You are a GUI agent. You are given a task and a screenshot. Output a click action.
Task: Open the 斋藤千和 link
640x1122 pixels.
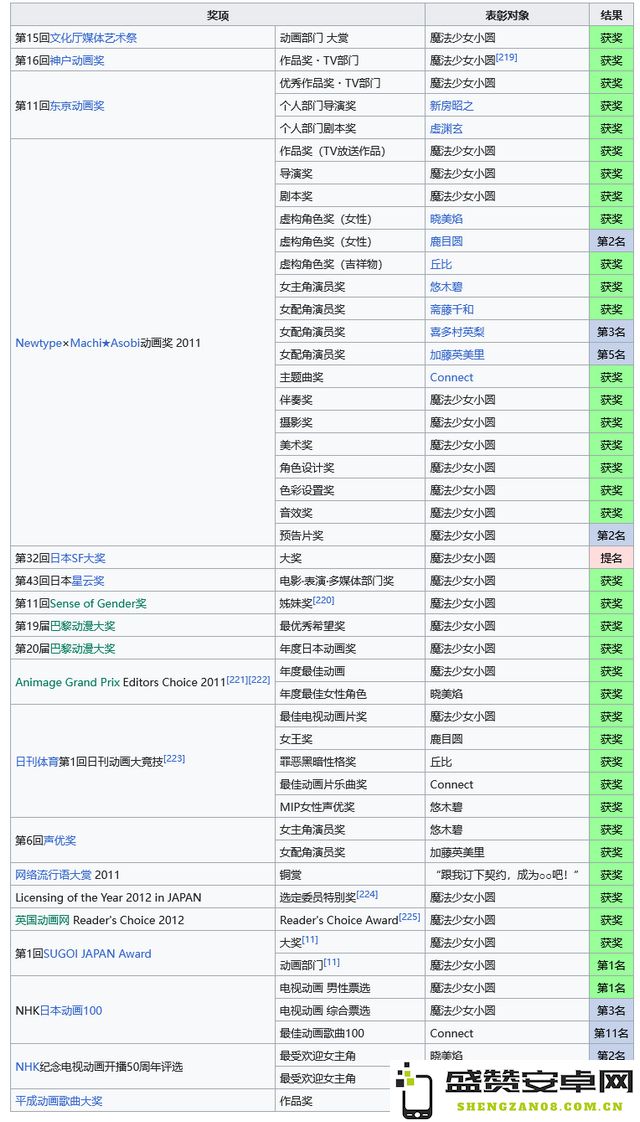click(x=452, y=310)
